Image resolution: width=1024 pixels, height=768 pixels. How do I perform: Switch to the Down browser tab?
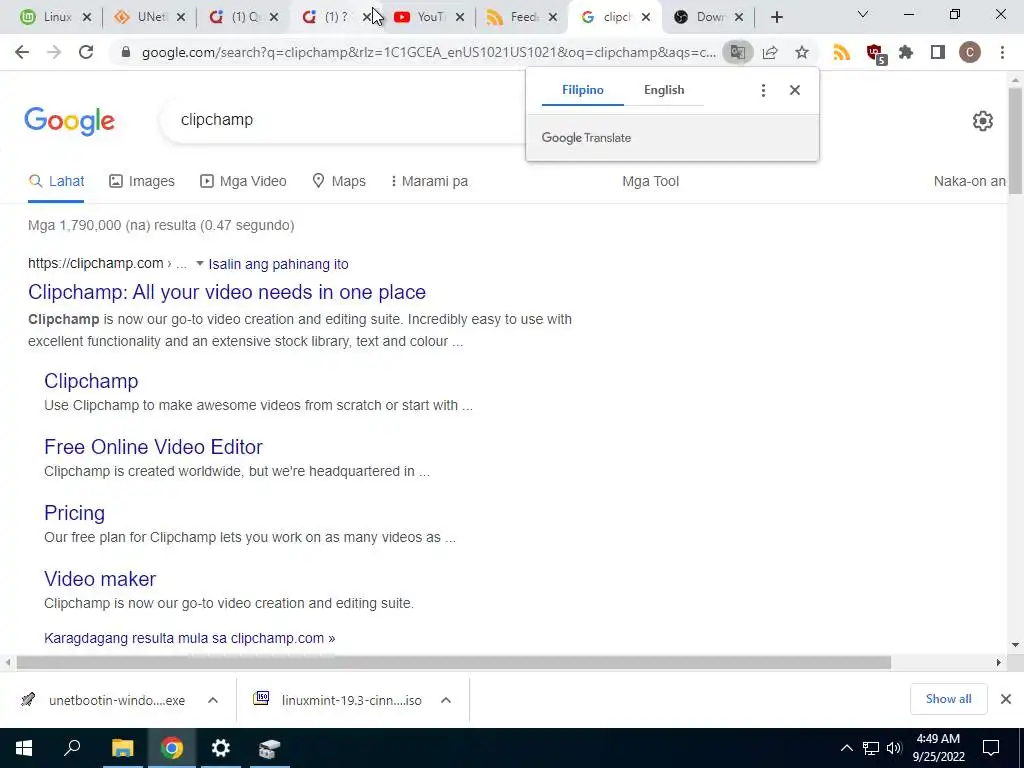pos(708,18)
